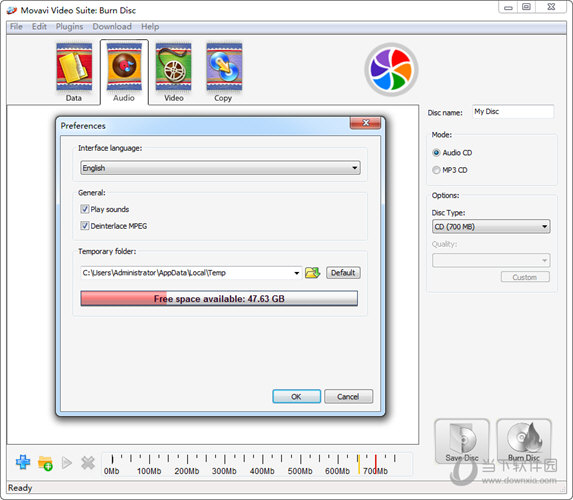
Task: Click the Save Disc button
Action: coord(462,442)
